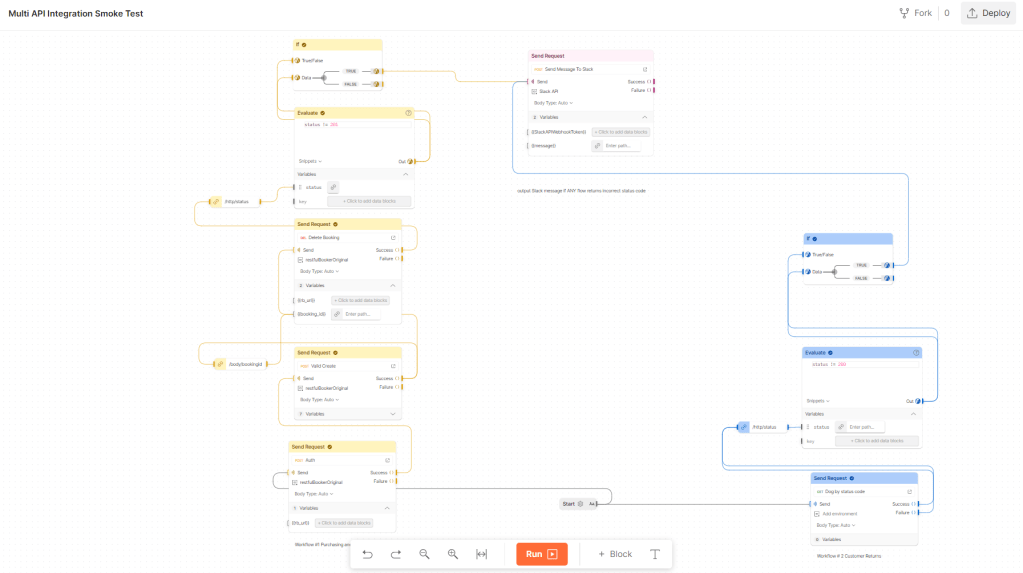
Task: Open help icon on yellow Evaluate block
Action: [408, 113]
